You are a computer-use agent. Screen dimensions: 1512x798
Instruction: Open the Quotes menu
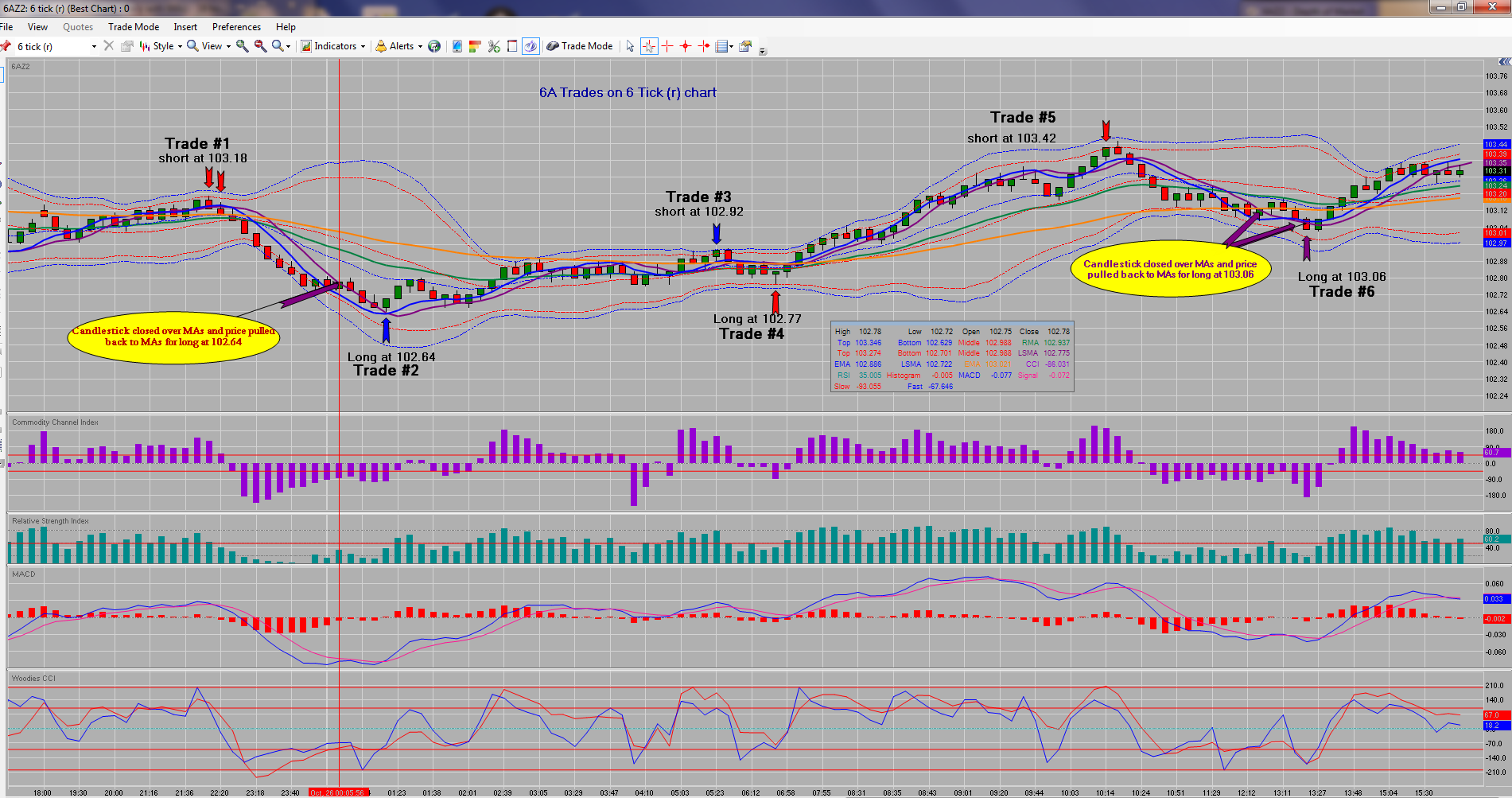click(x=78, y=27)
